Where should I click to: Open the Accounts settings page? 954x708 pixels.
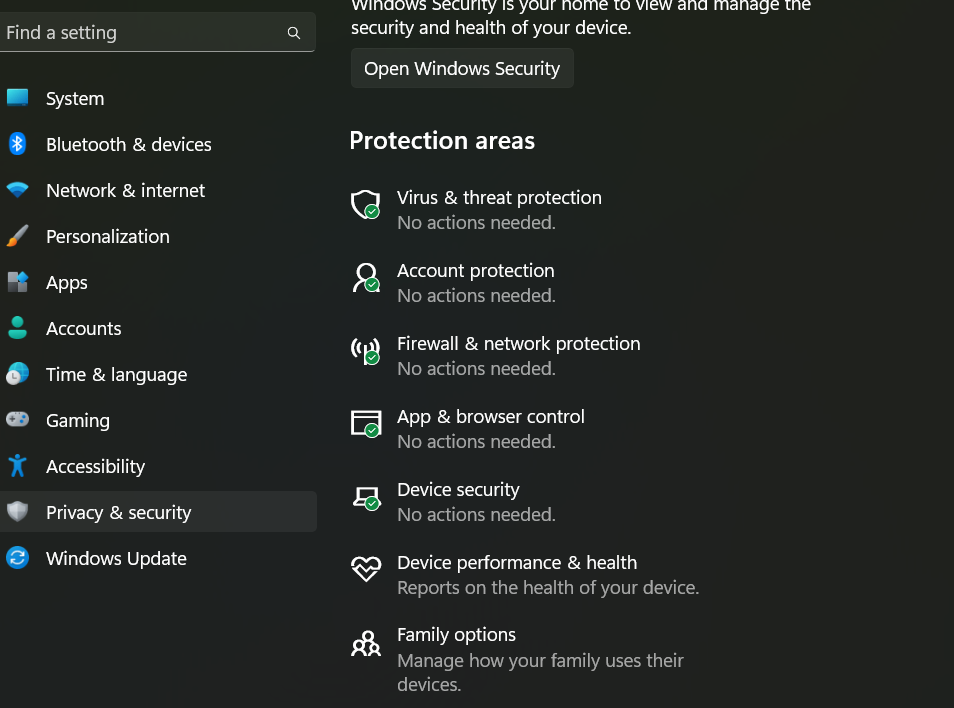click(84, 328)
